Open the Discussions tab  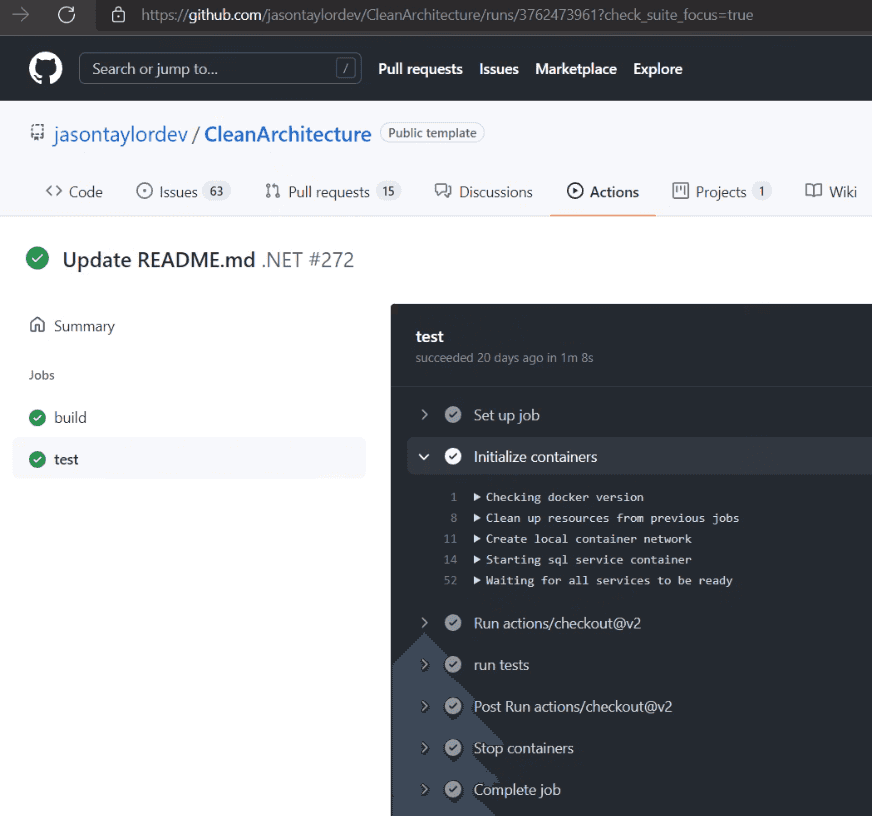point(484,191)
